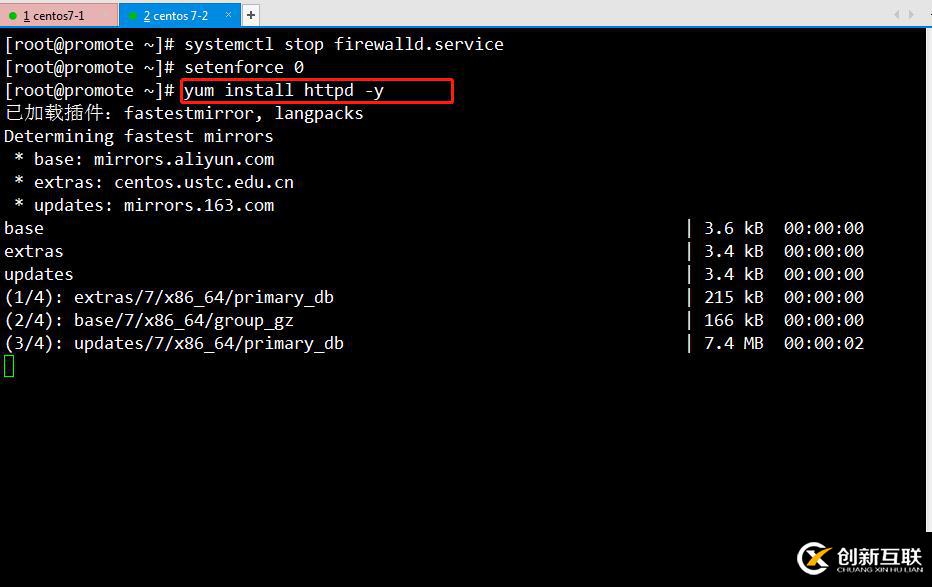Click the green terminal cursor block
Viewport: 932px width, 587px height.
click(9, 366)
